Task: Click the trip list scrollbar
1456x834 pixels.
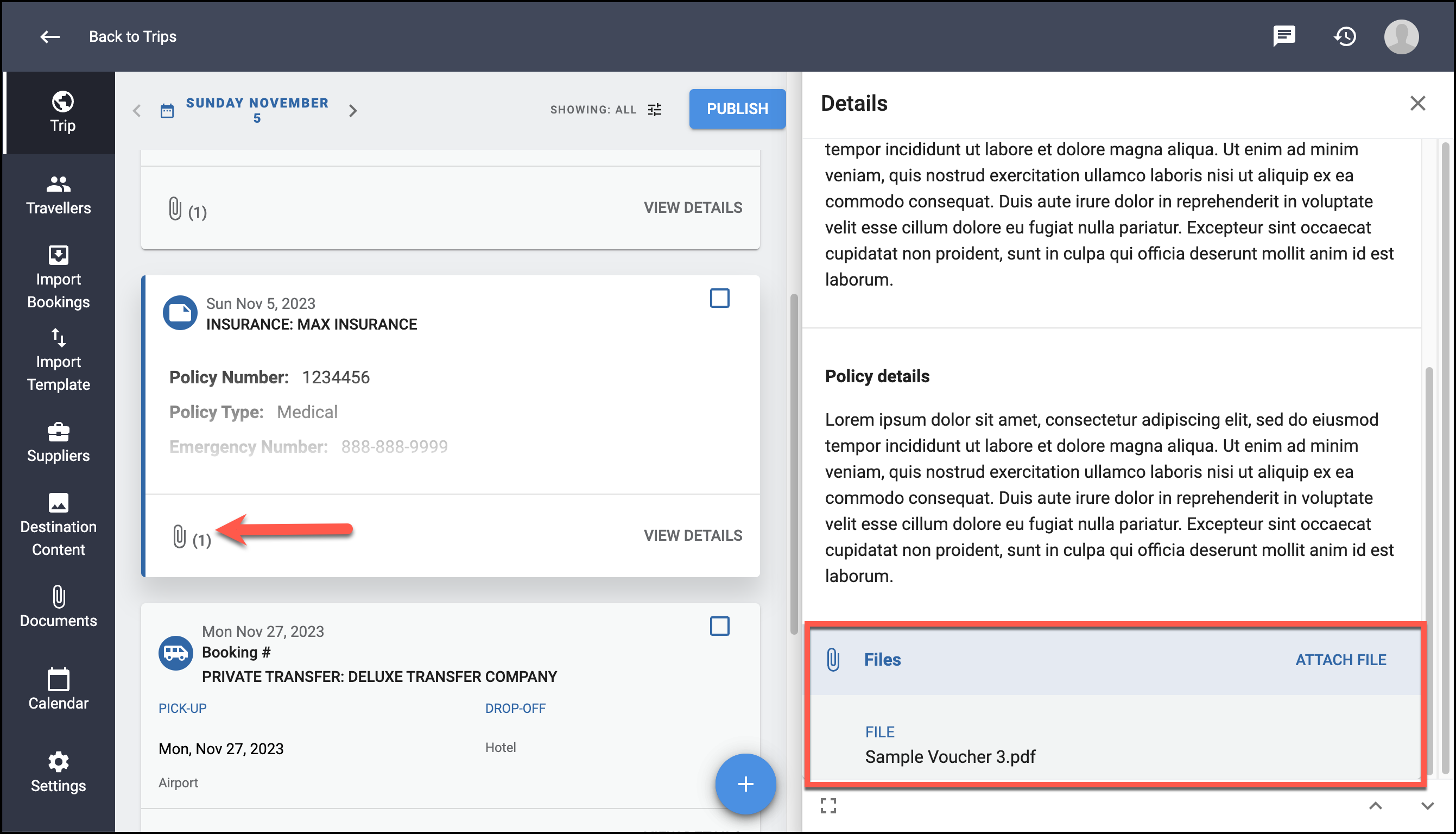Action: tap(794, 464)
